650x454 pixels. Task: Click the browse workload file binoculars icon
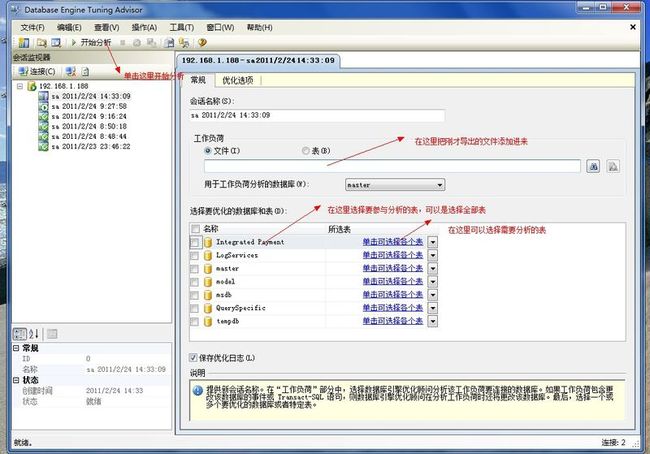pyautogui.click(x=594, y=167)
